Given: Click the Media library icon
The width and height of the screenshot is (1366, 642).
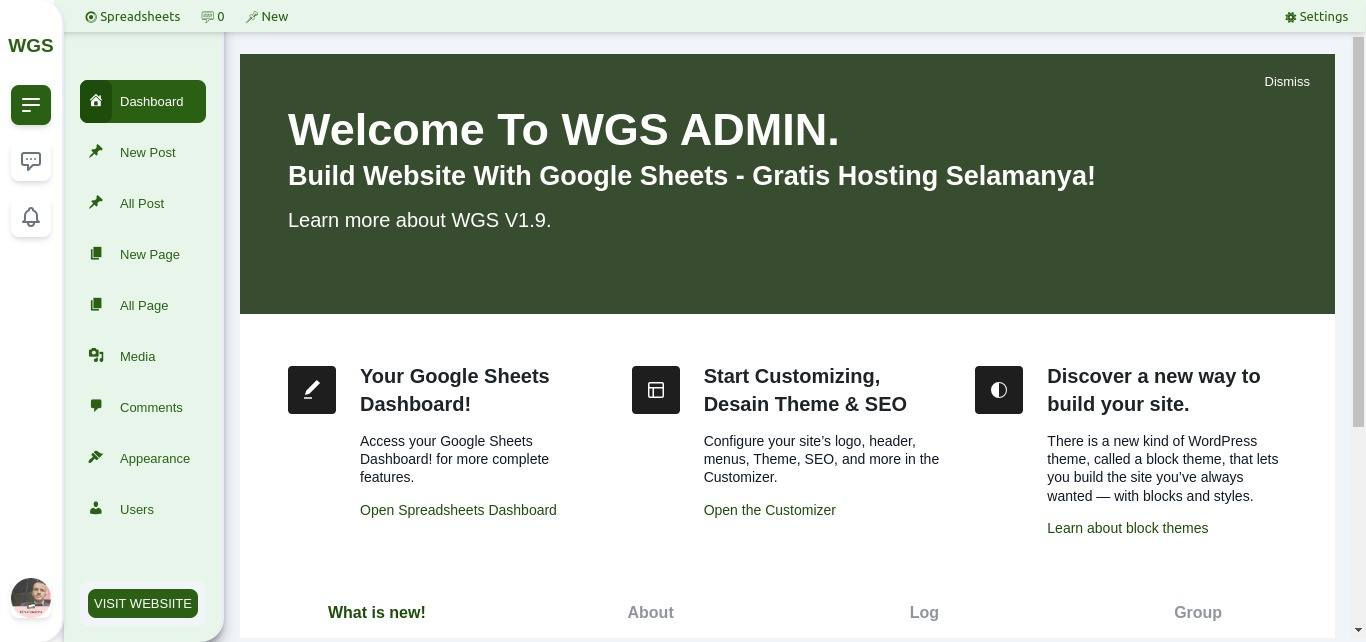Looking at the screenshot, I should point(96,356).
